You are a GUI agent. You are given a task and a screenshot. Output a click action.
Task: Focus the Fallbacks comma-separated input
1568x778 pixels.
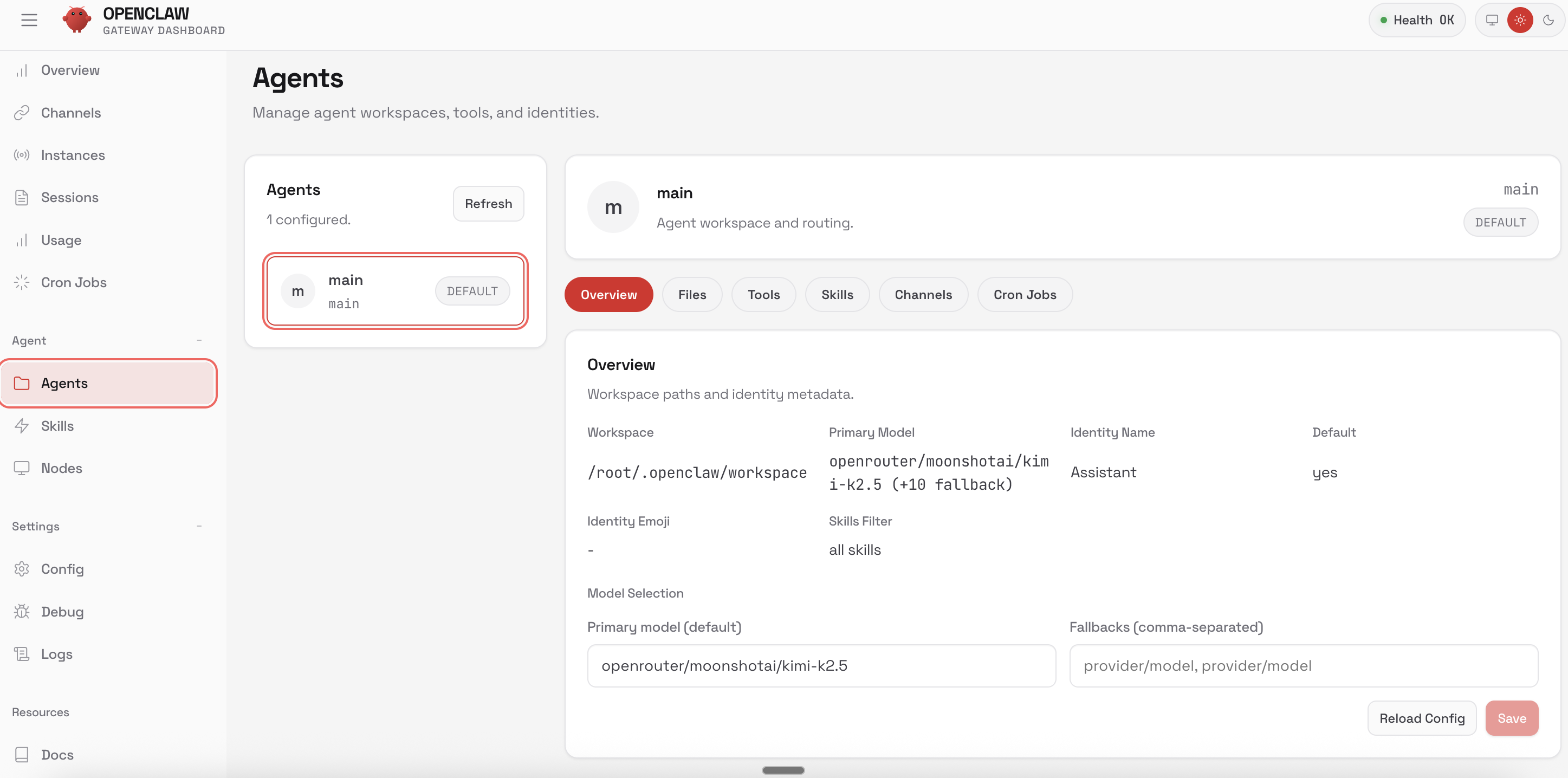point(1303,665)
